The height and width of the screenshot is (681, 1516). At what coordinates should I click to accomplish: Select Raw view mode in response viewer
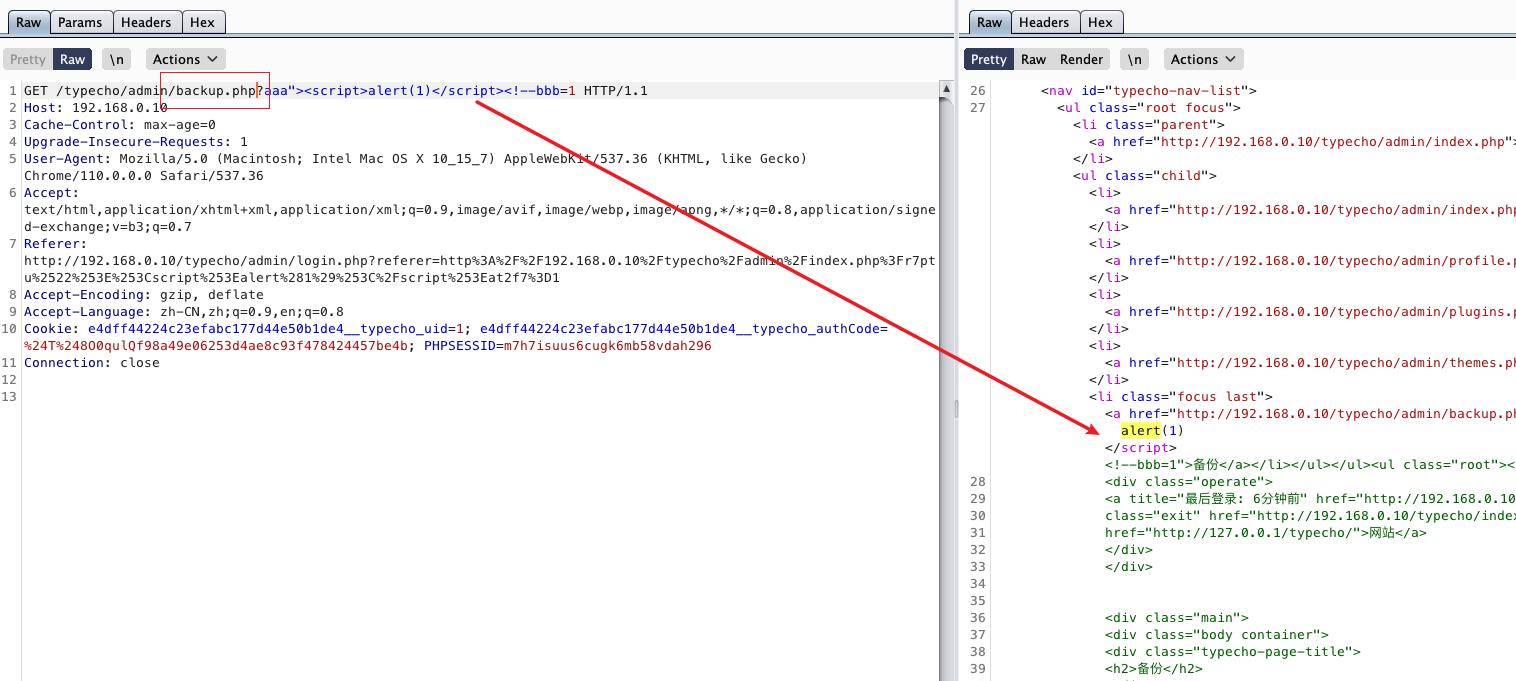click(1033, 59)
